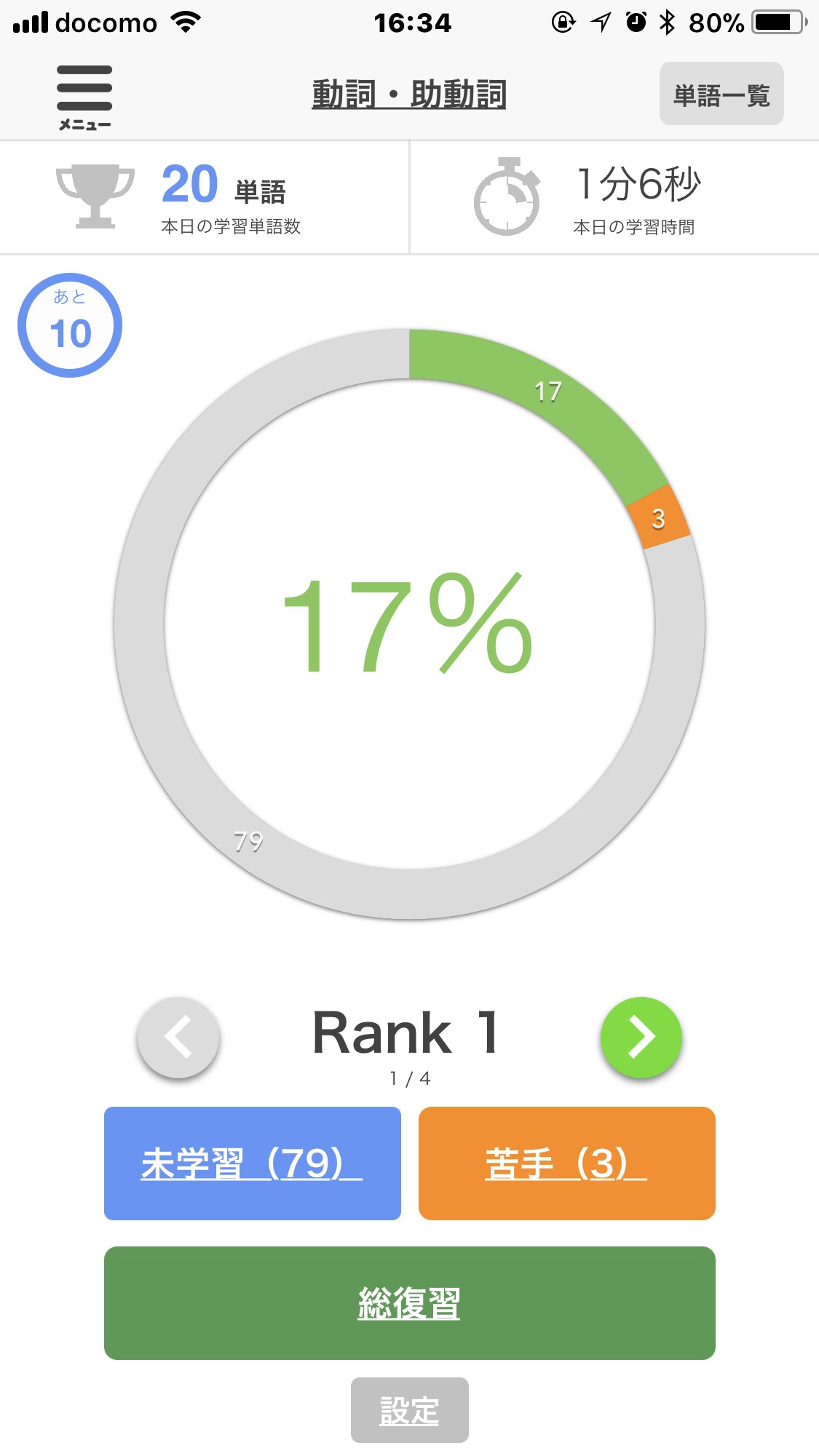Select the orange 3 segment of the chart
819x1456 pixels.
(658, 519)
